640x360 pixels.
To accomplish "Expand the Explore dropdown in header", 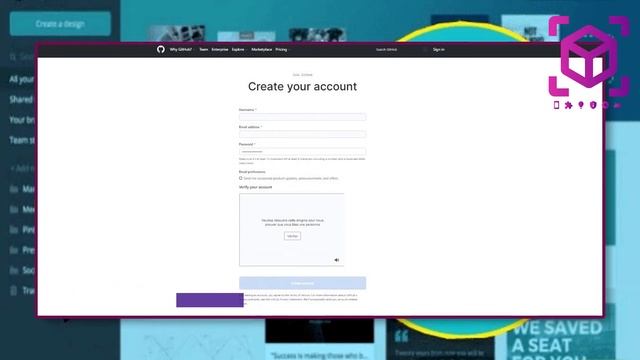I will click(239, 49).
